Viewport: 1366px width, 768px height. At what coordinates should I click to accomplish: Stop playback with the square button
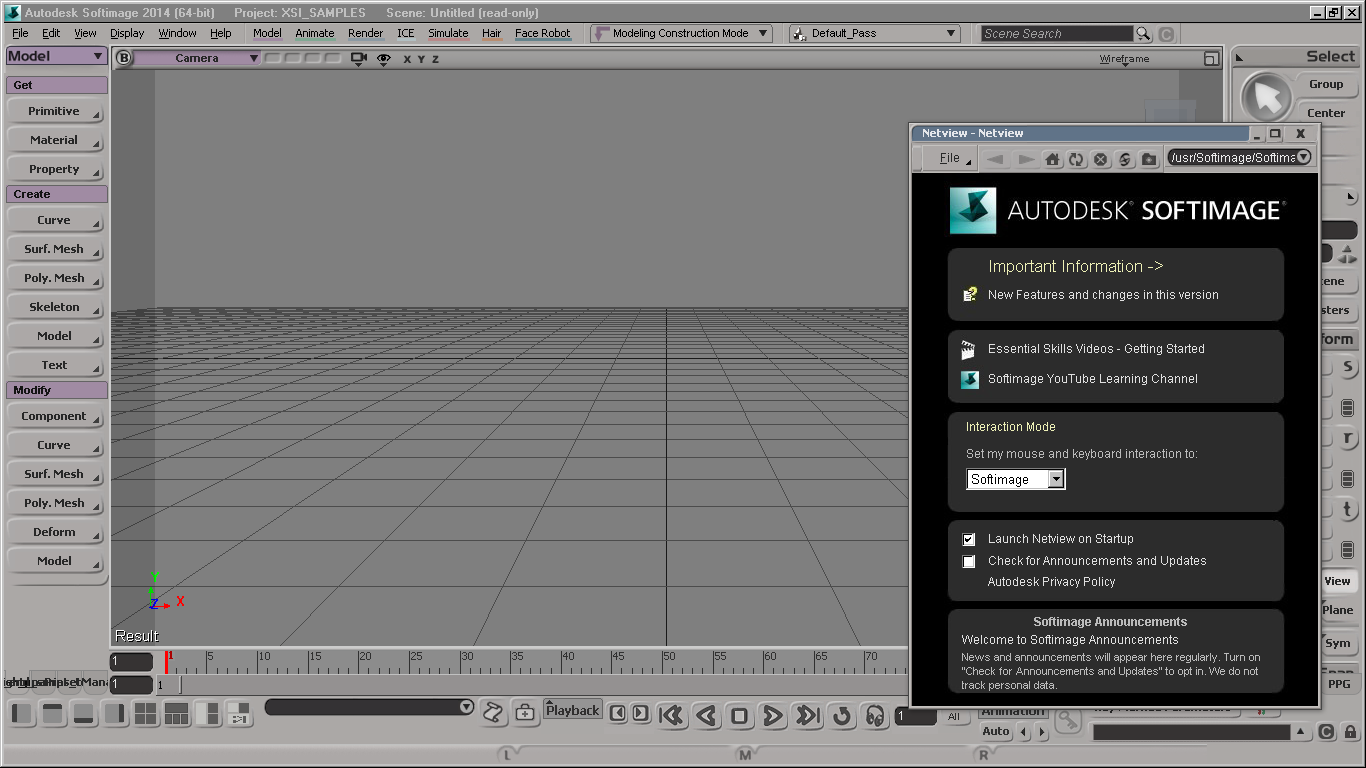point(739,715)
